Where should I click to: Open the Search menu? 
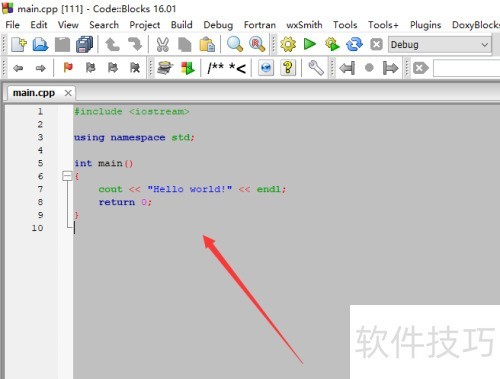point(104,25)
